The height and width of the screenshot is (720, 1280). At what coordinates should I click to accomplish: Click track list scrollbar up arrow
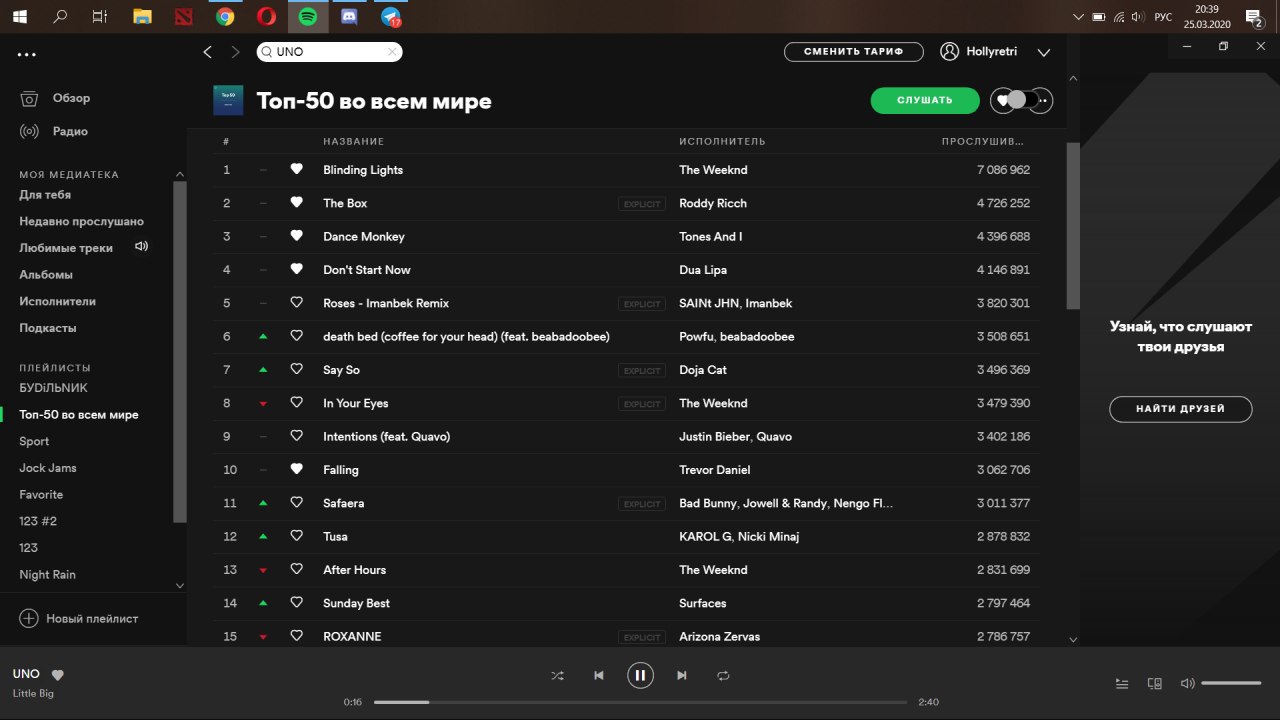click(1073, 78)
